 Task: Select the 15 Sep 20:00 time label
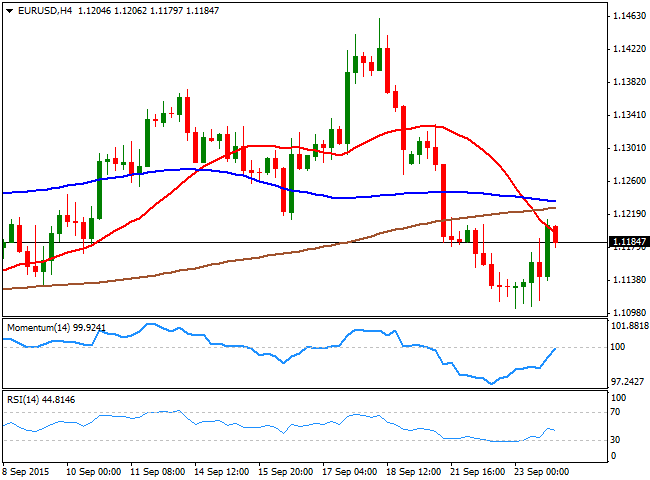(x=286, y=472)
